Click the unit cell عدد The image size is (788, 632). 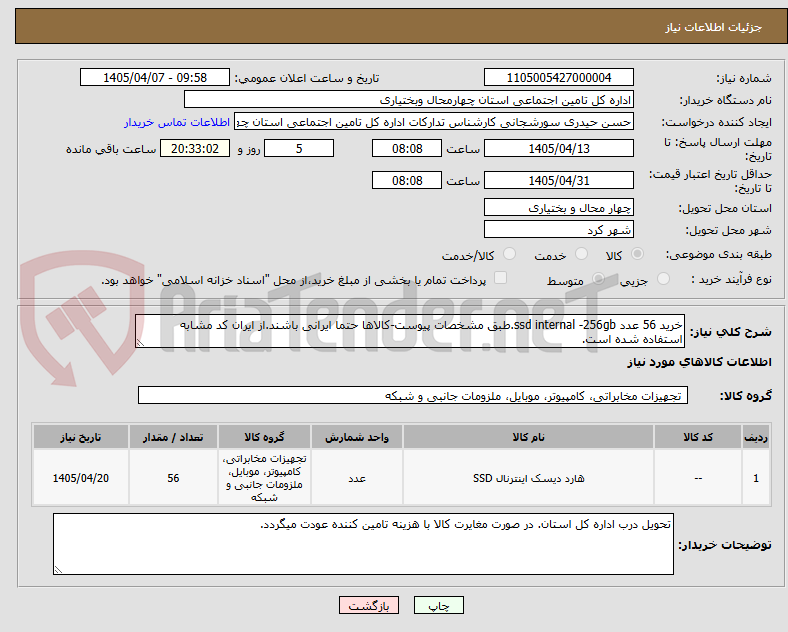click(357, 478)
